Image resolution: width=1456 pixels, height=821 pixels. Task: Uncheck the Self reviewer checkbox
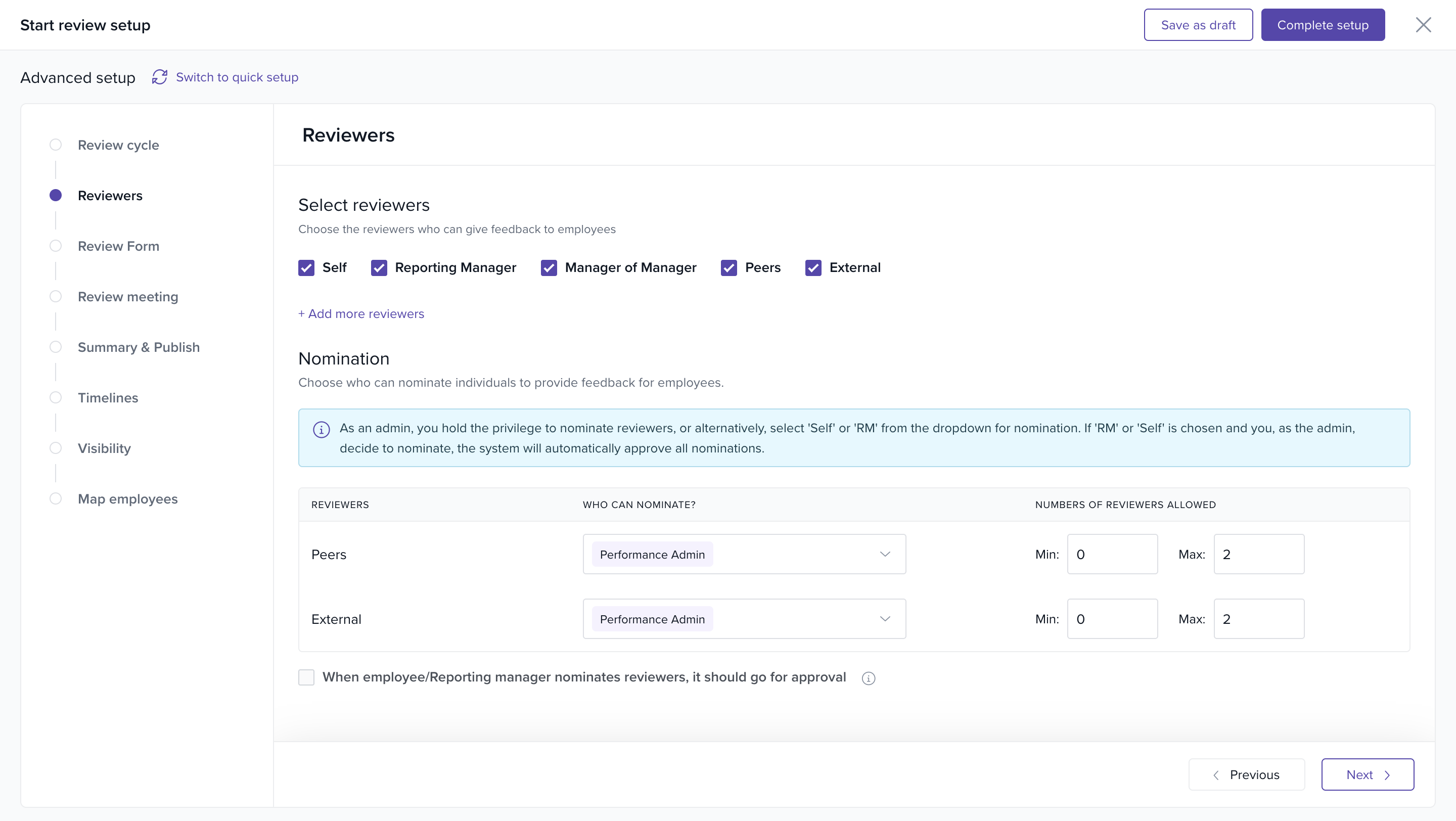click(x=306, y=268)
